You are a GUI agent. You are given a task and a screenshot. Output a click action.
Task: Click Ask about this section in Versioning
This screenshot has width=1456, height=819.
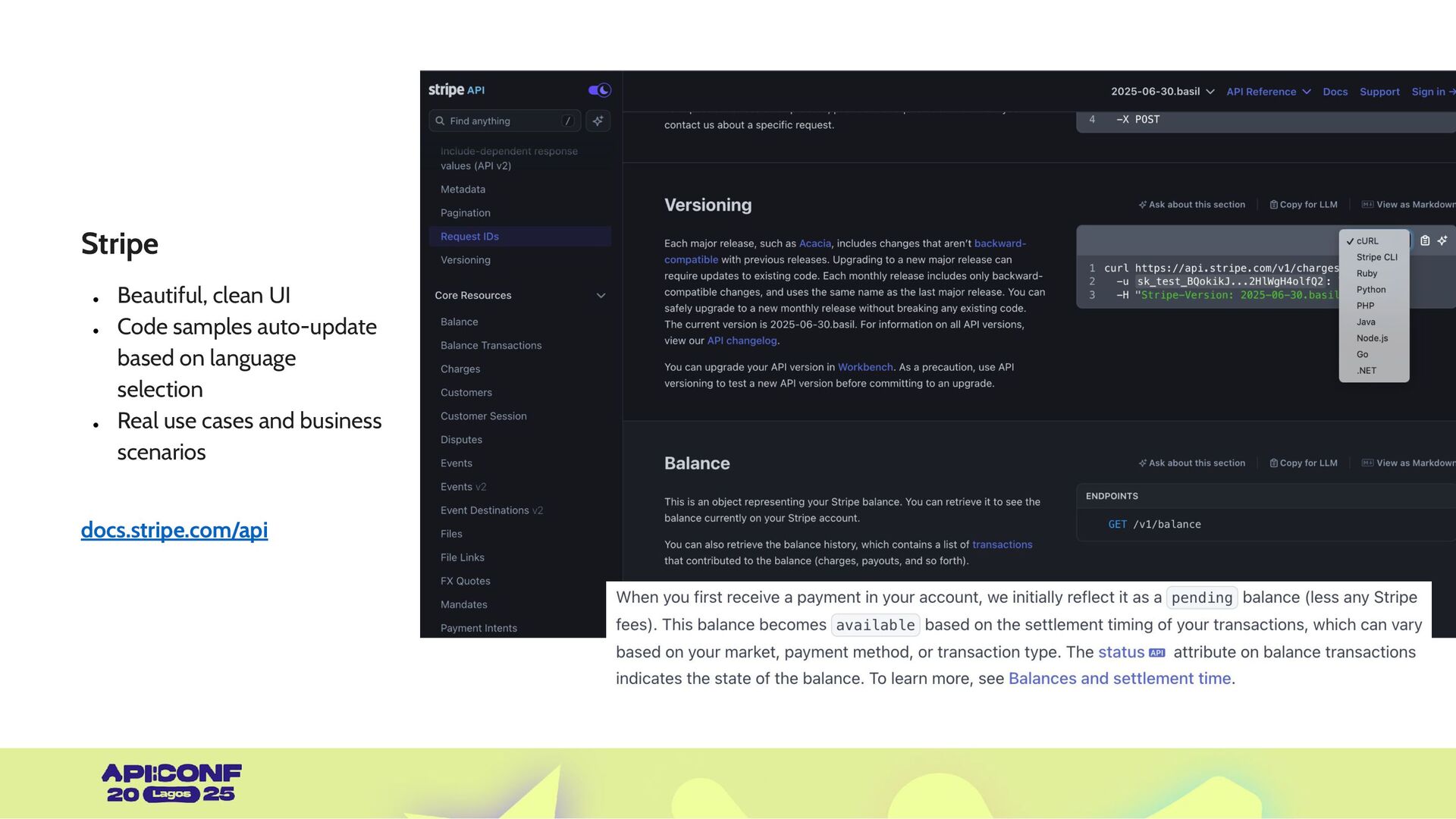pyautogui.click(x=1191, y=205)
